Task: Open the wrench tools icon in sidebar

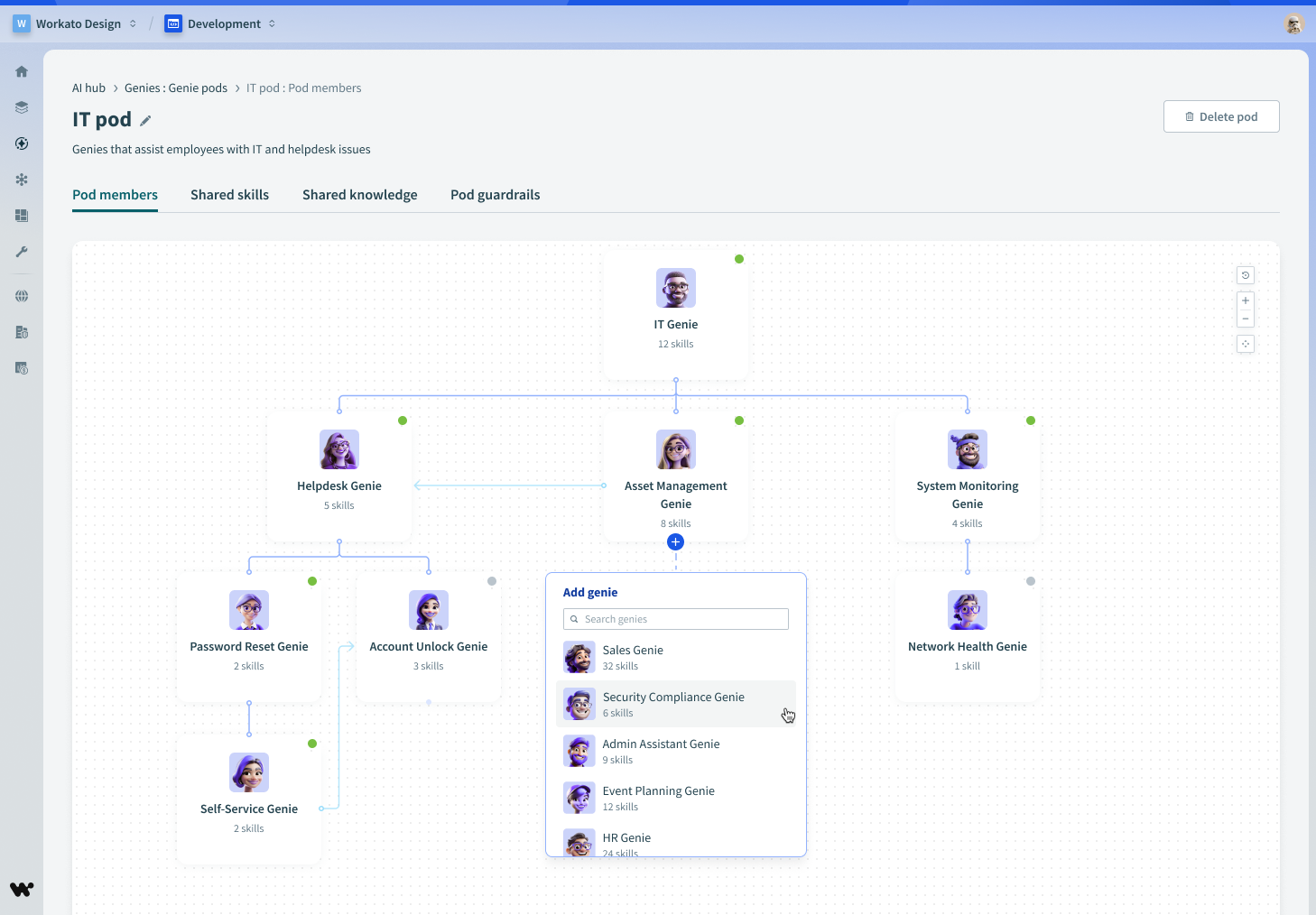Action: [22, 252]
